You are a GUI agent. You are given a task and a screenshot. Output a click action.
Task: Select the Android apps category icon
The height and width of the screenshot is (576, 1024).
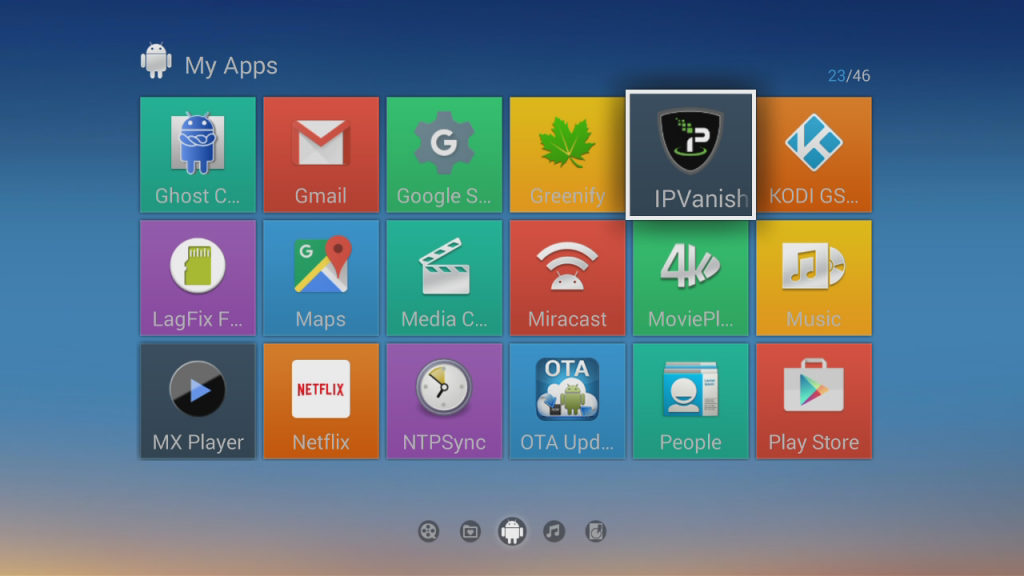(512, 532)
